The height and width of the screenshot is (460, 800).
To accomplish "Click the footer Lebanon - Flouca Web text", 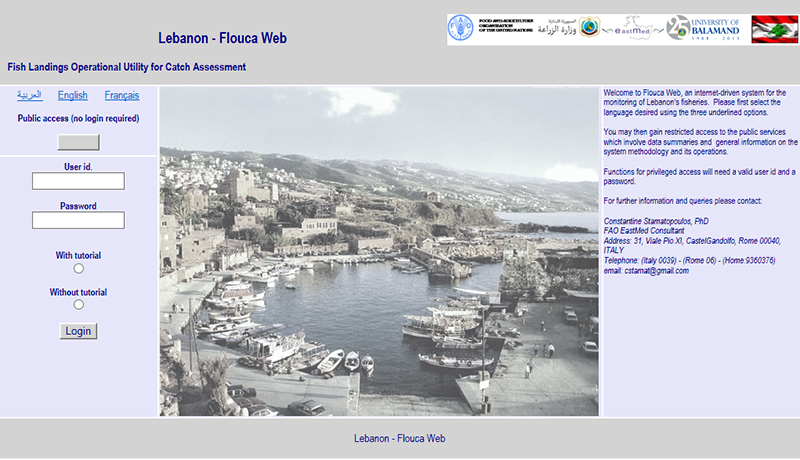I will (400, 439).
